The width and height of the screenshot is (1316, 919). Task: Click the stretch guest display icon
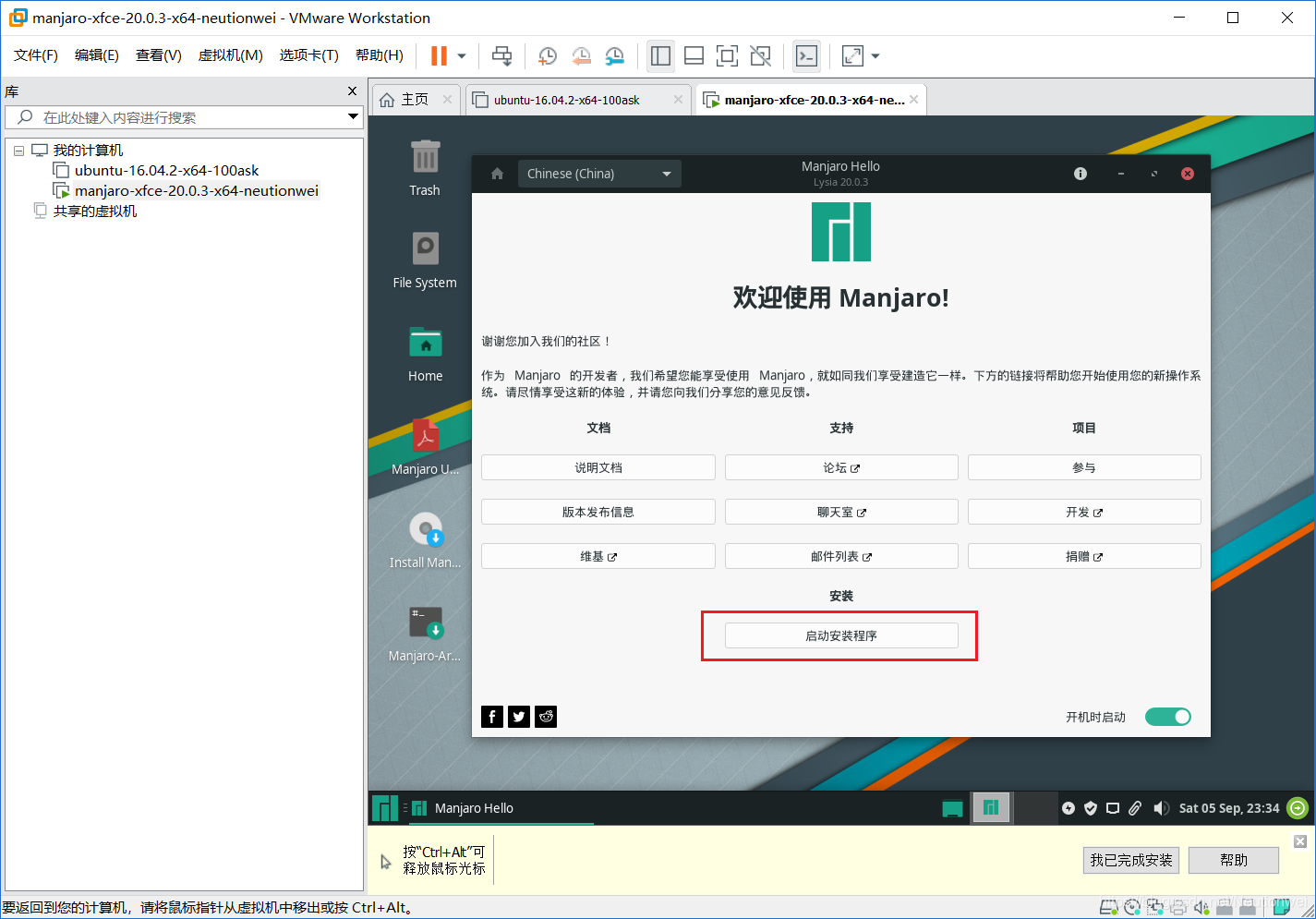coord(852,56)
